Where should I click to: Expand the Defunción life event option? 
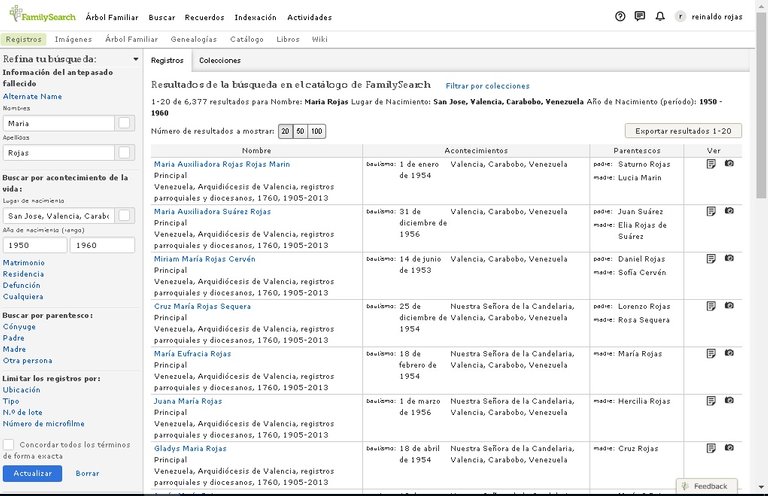pos(22,285)
